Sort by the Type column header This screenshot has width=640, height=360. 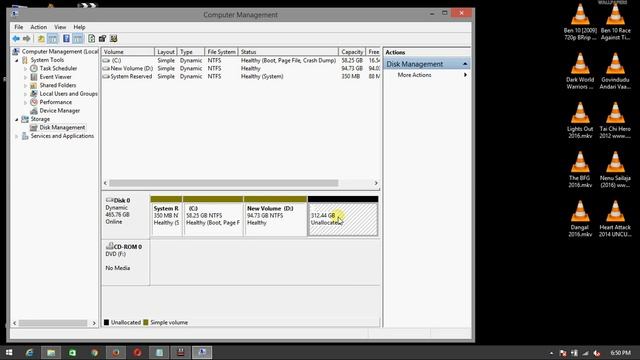[191, 52]
